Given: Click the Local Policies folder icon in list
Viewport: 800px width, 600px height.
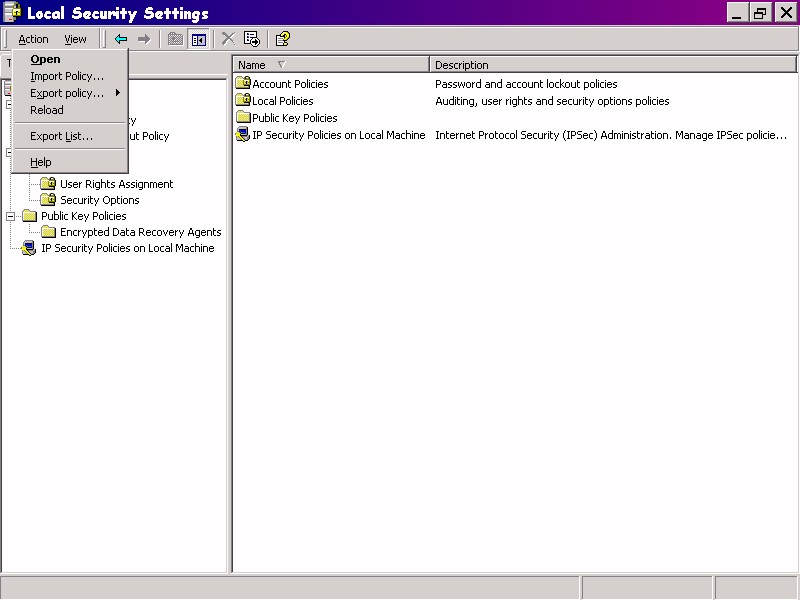Looking at the screenshot, I should [242, 101].
